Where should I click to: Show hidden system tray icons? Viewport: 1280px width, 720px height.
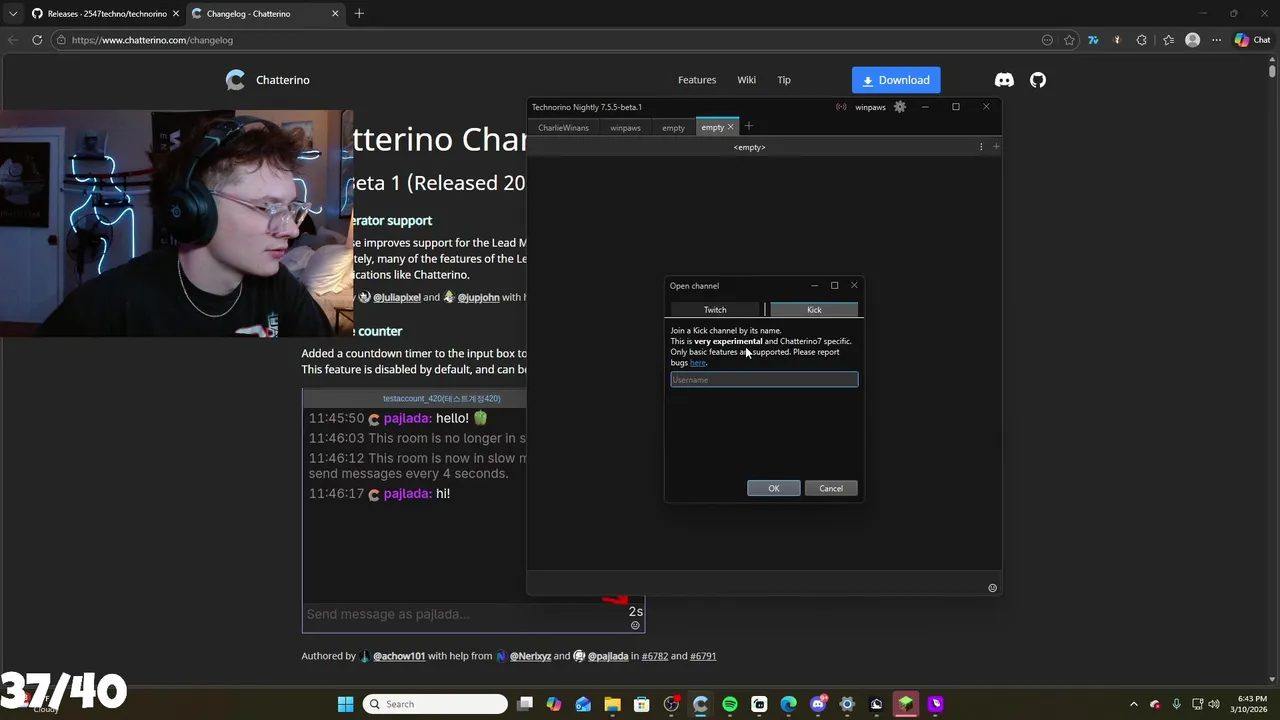coord(1133,704)
